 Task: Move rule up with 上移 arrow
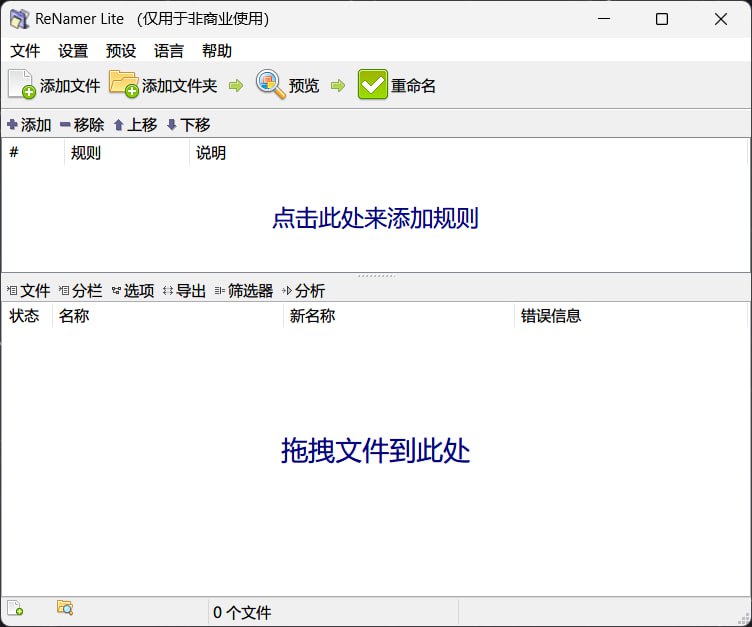click(x=136, y=125)
